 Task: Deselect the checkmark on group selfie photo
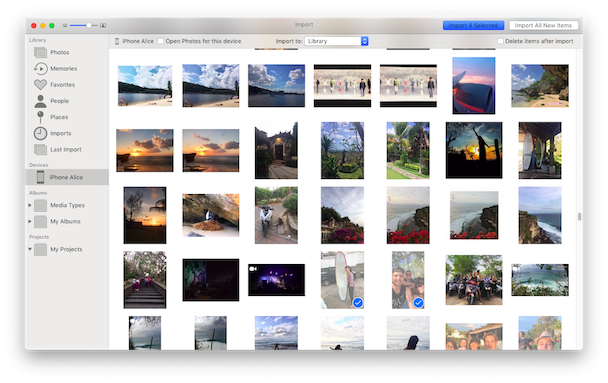pyautogui.click(x=418, y=303)
